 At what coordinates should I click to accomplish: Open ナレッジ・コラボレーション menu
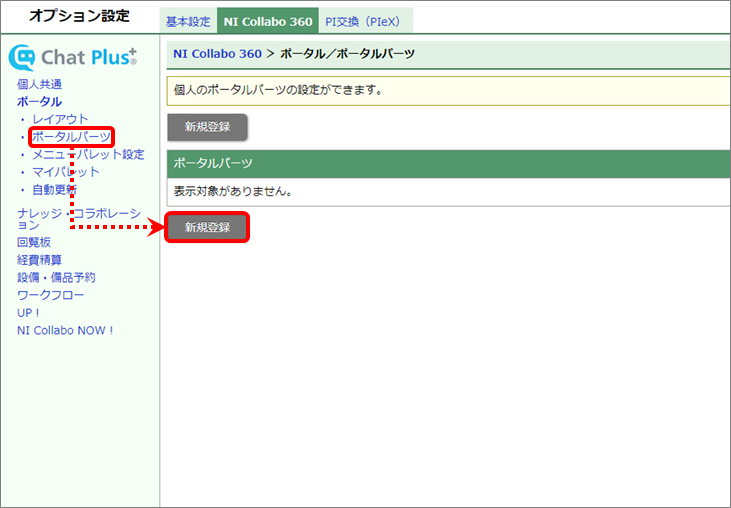[79, 219]
